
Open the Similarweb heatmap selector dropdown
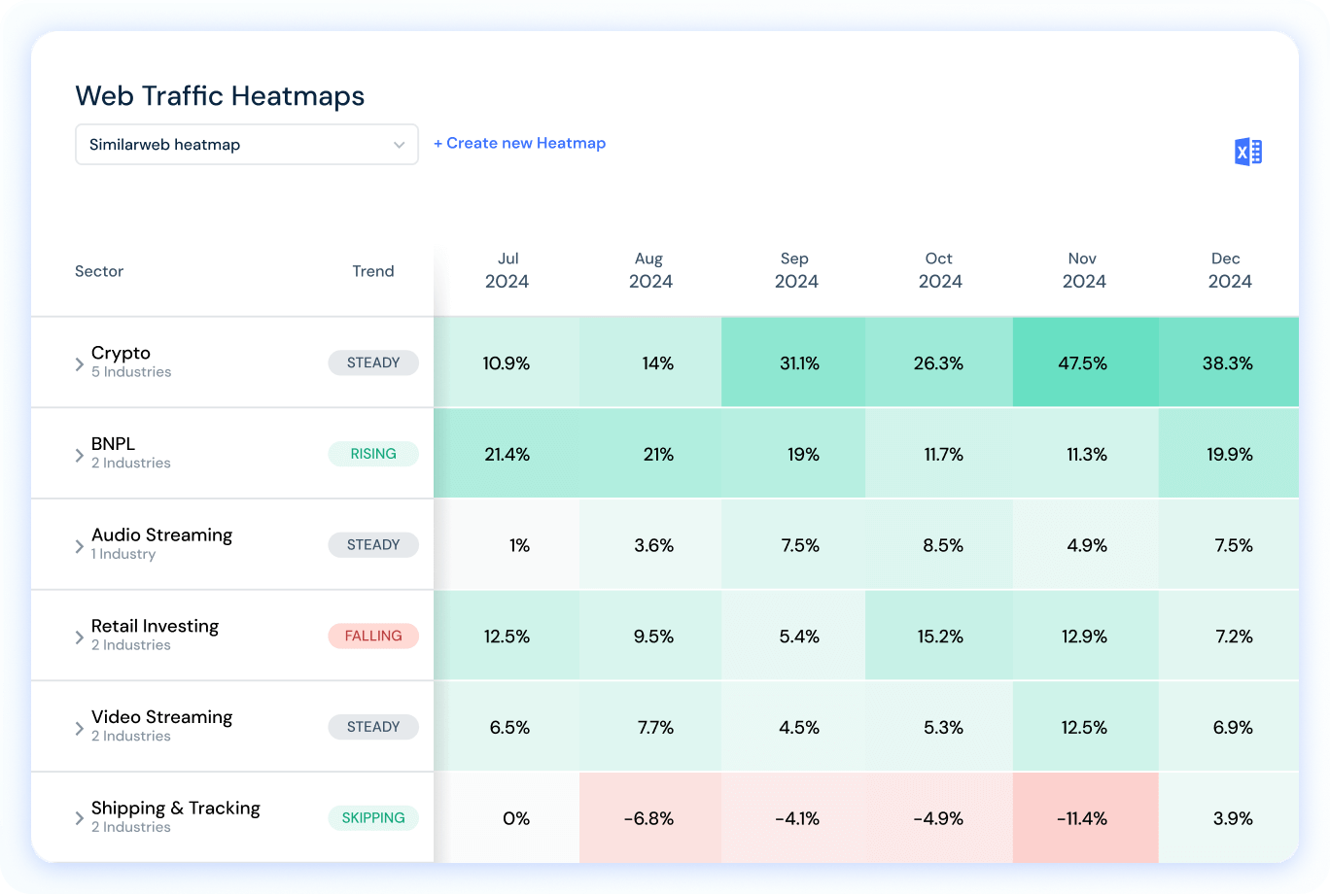pyautogui.click(x=246, y=144)
